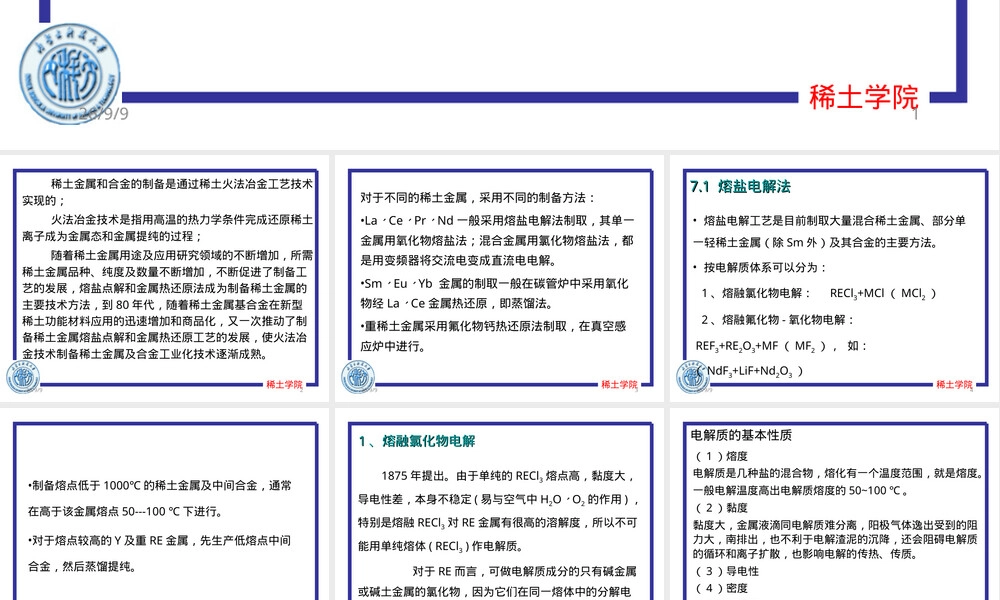The height and width of the screenshot is (600, 1000).
Task: Click the 电解质的基本性质 heading
Action: pos(741,435)
